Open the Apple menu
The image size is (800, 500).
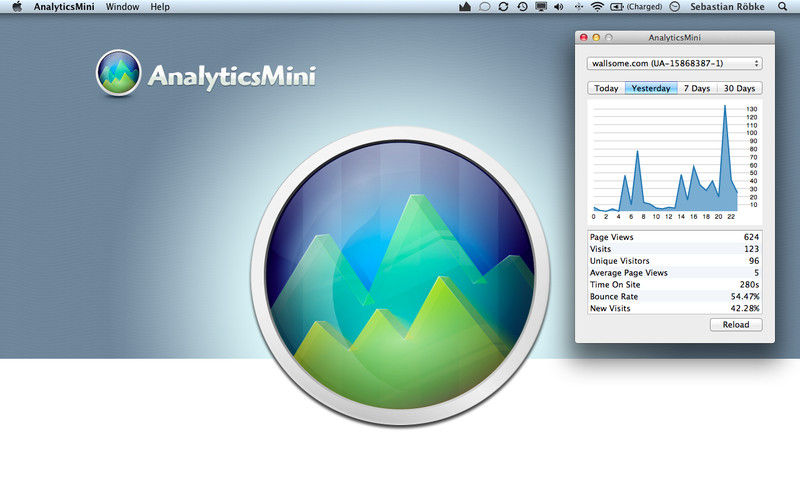coord(17,7)
